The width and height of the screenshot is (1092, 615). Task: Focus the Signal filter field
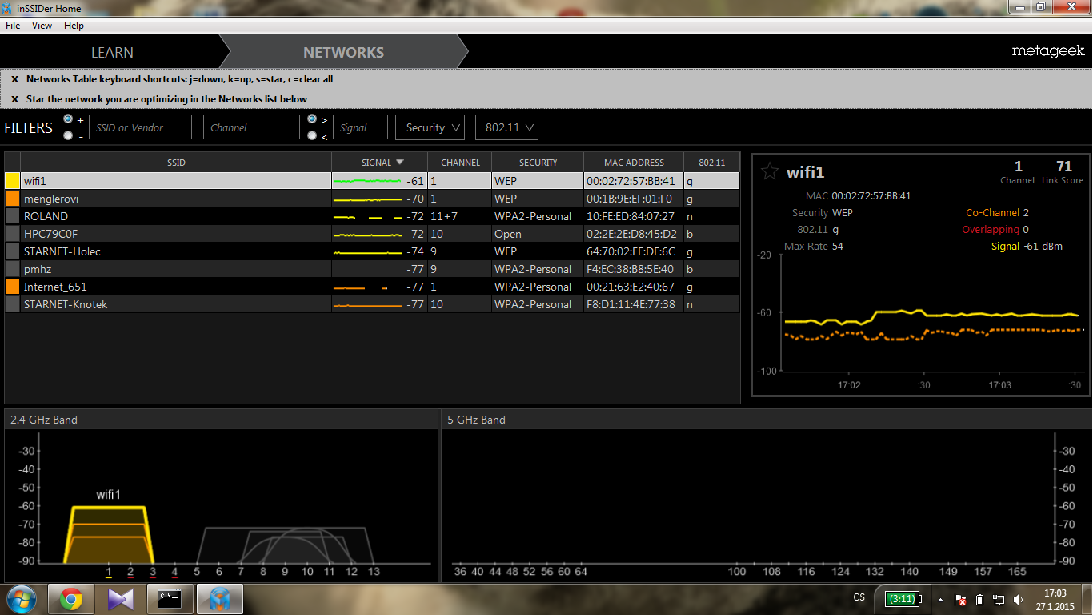click(361, 128)
